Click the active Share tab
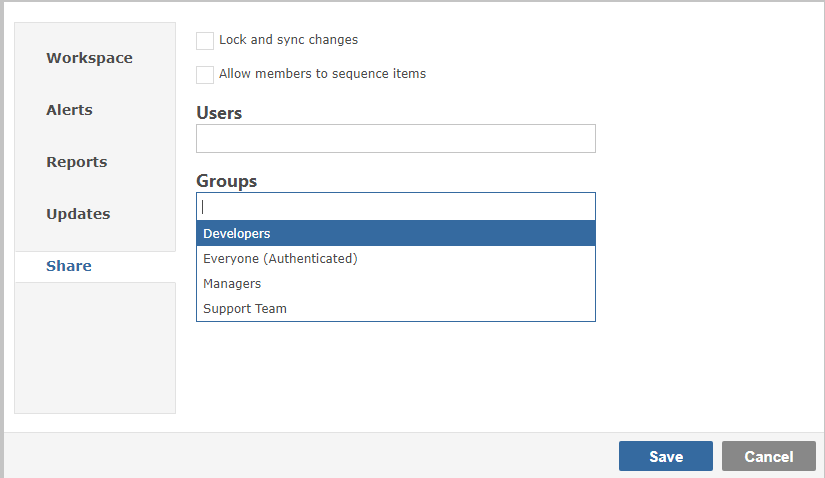The height and width of the screenshot is (478, 825). [x=69, y=266]
